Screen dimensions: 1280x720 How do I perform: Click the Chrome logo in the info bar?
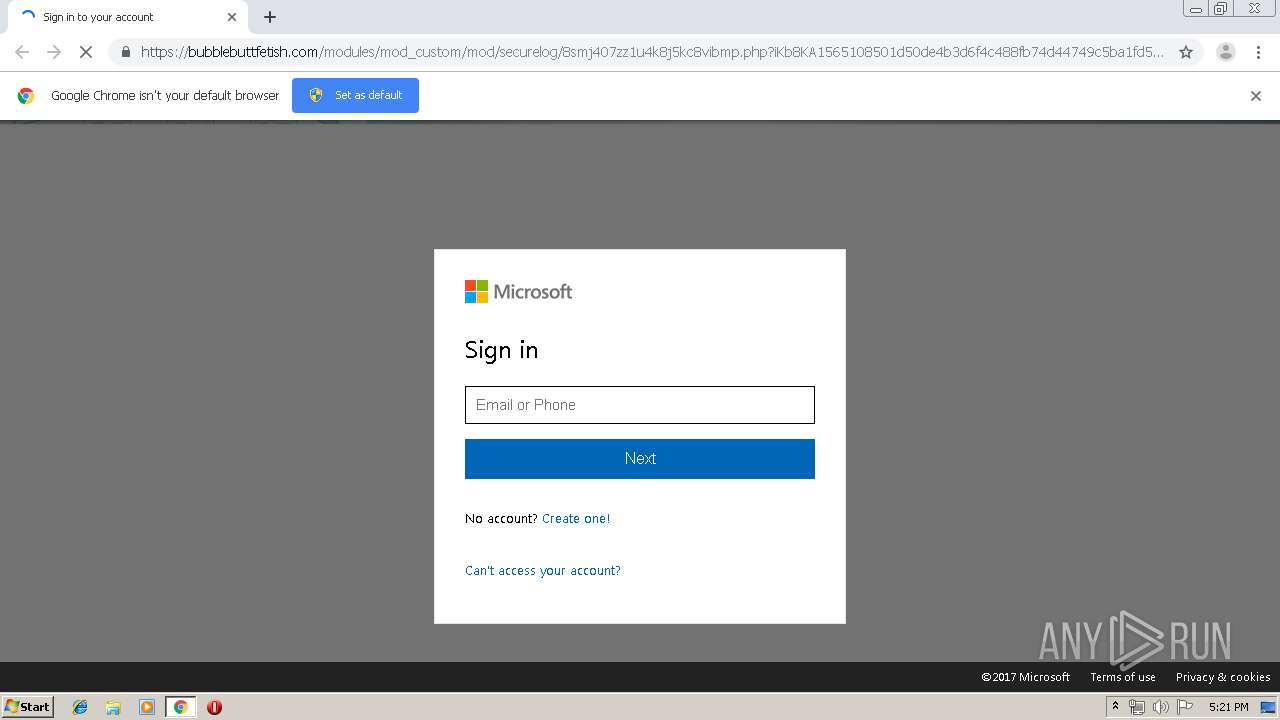pyautogui.click(x=26, y=96)
